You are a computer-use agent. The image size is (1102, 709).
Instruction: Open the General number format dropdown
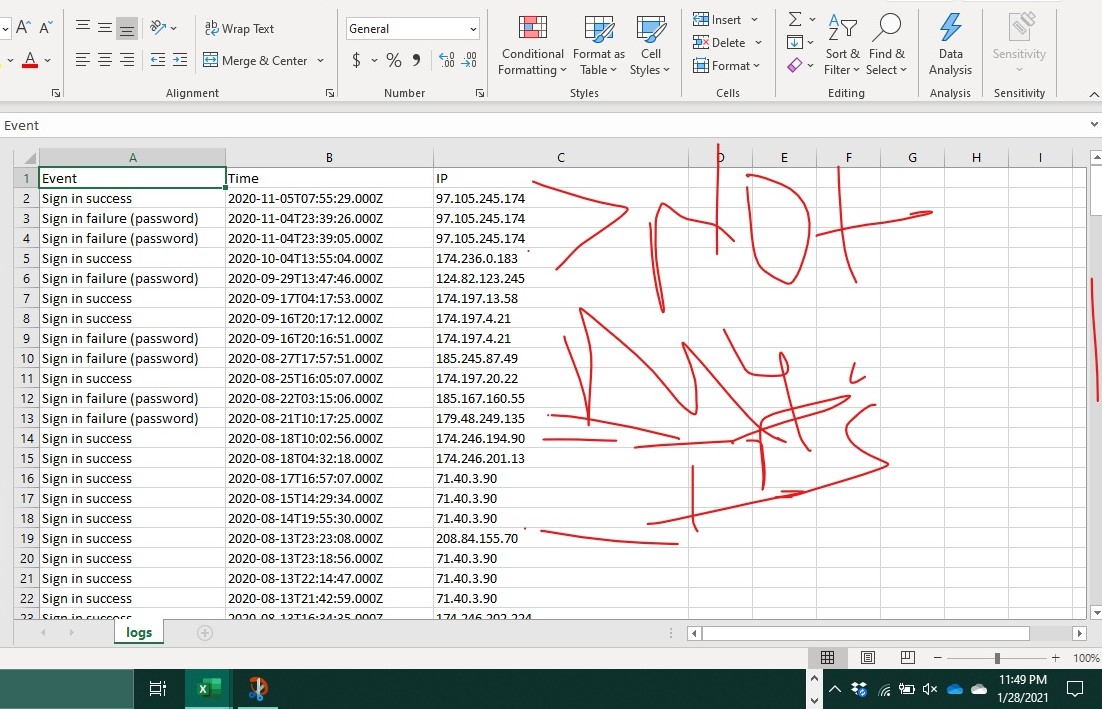click(413, 29)
